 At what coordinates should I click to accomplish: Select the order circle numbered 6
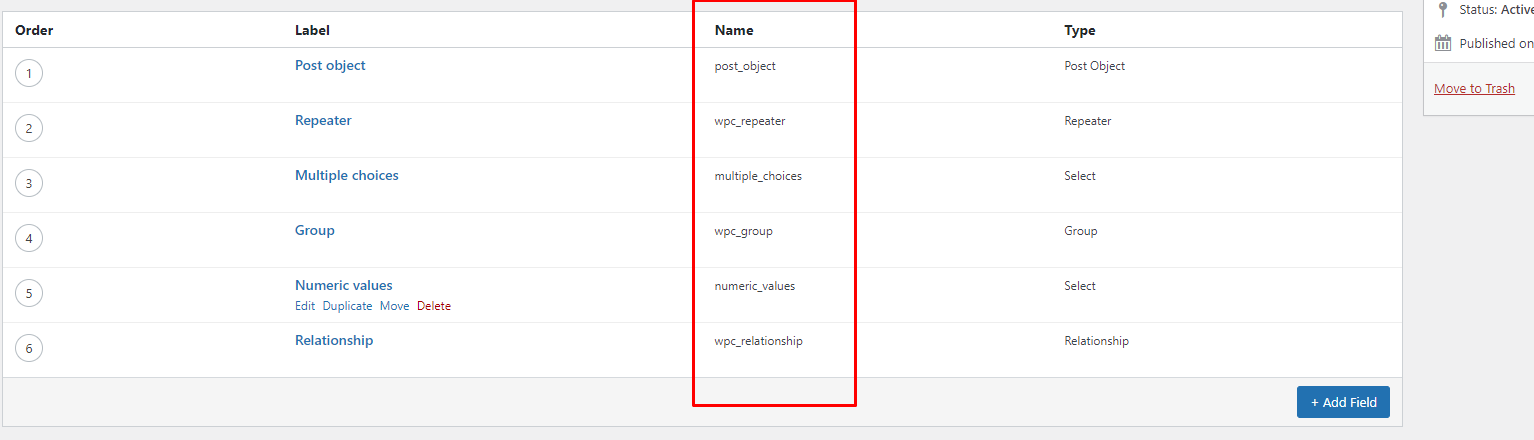click(29, 348)
